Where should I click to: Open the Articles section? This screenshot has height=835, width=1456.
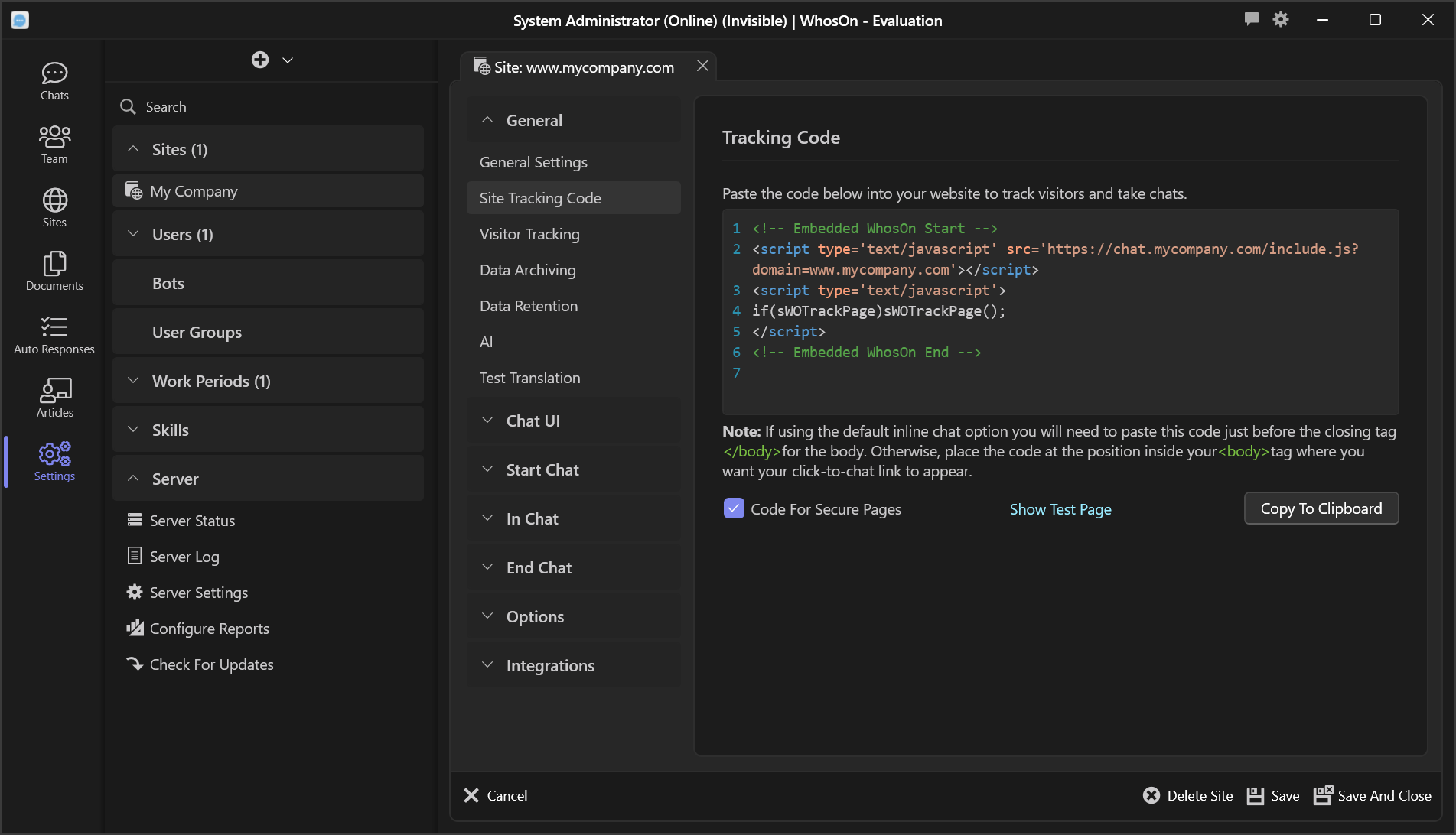[54, 398]
